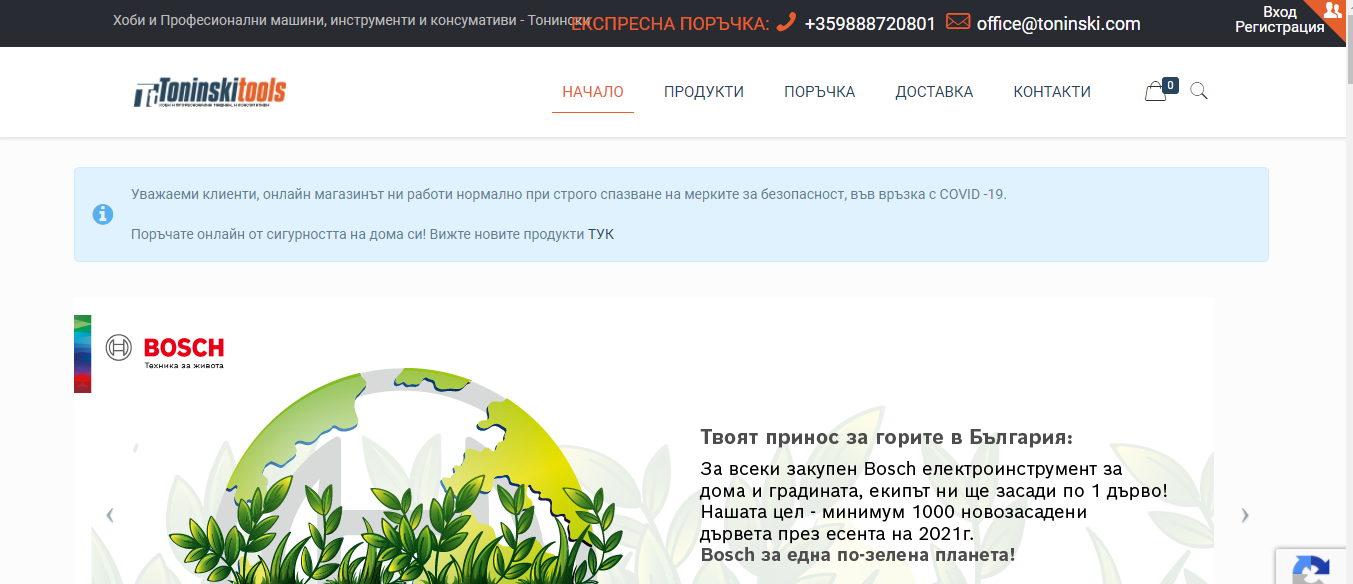1353x584 pixels.
Task: Open the НАЧАЛО menu item
Action: (593, 92)
